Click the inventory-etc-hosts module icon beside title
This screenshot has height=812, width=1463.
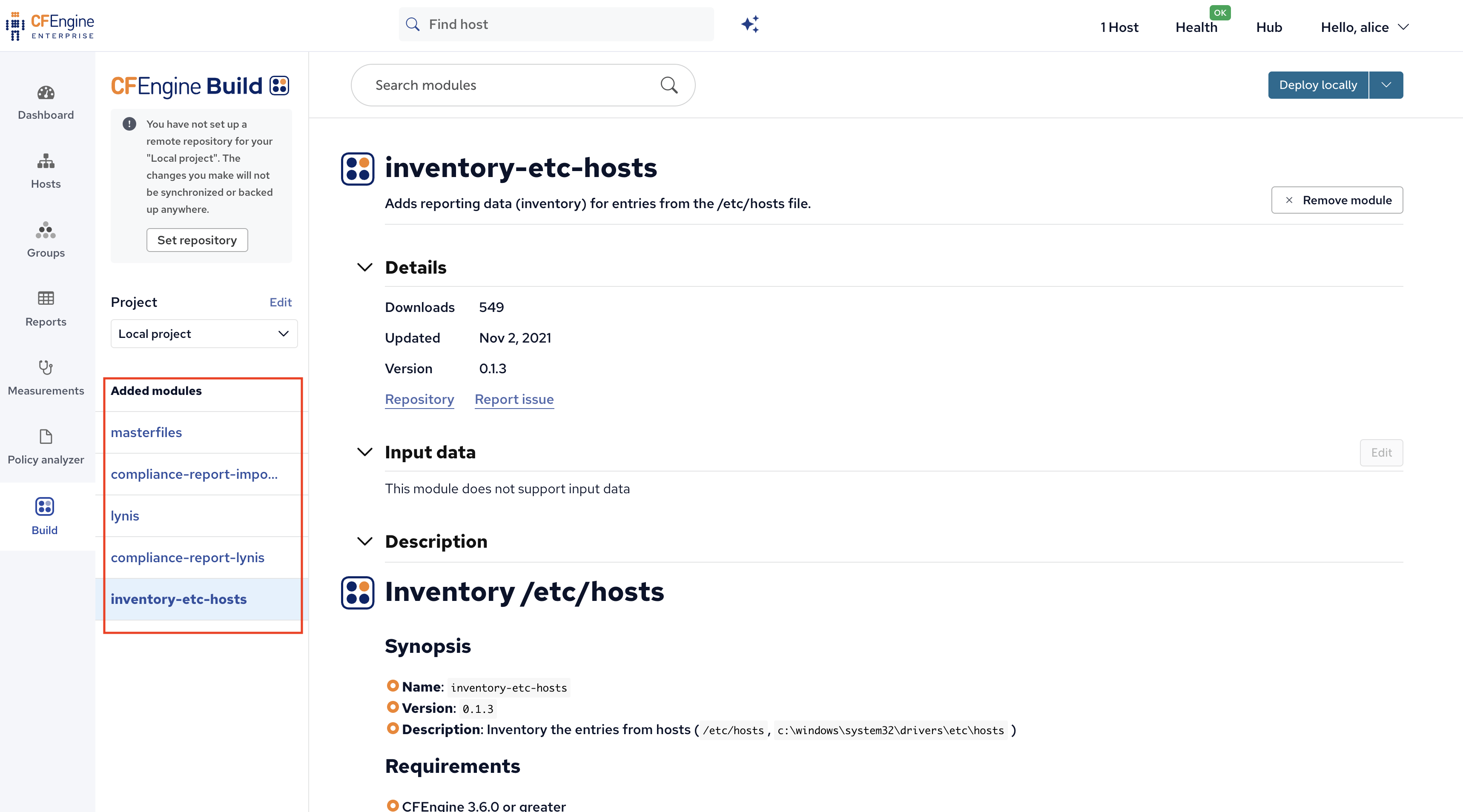click(358, 169)
